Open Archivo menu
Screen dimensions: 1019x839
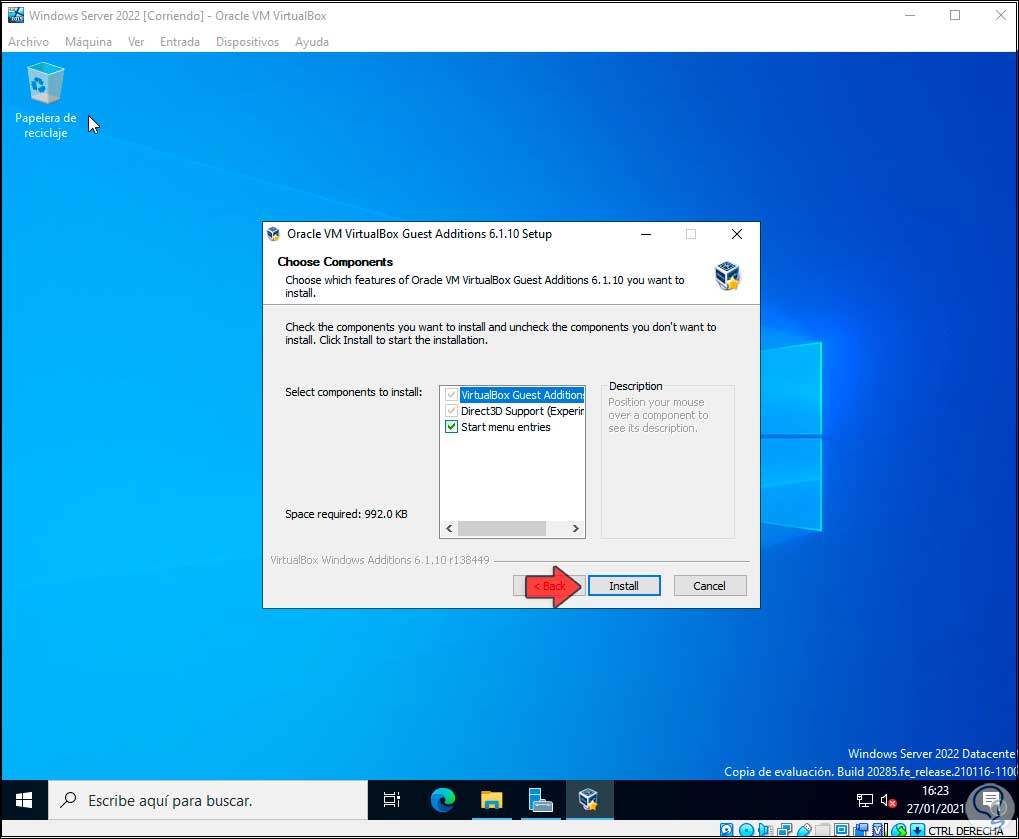(28, 42)
